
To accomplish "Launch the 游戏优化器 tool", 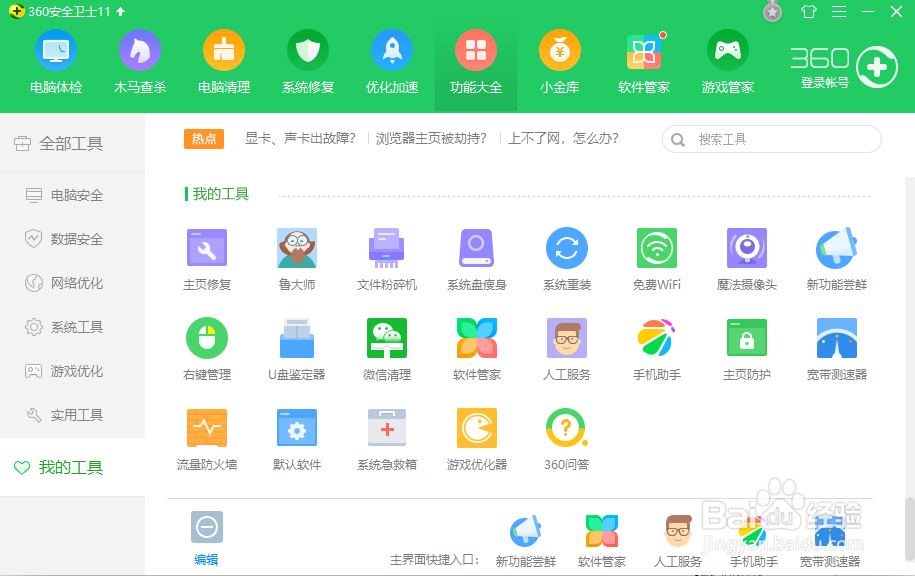I will pyautogui.click(x=477, y=439).
